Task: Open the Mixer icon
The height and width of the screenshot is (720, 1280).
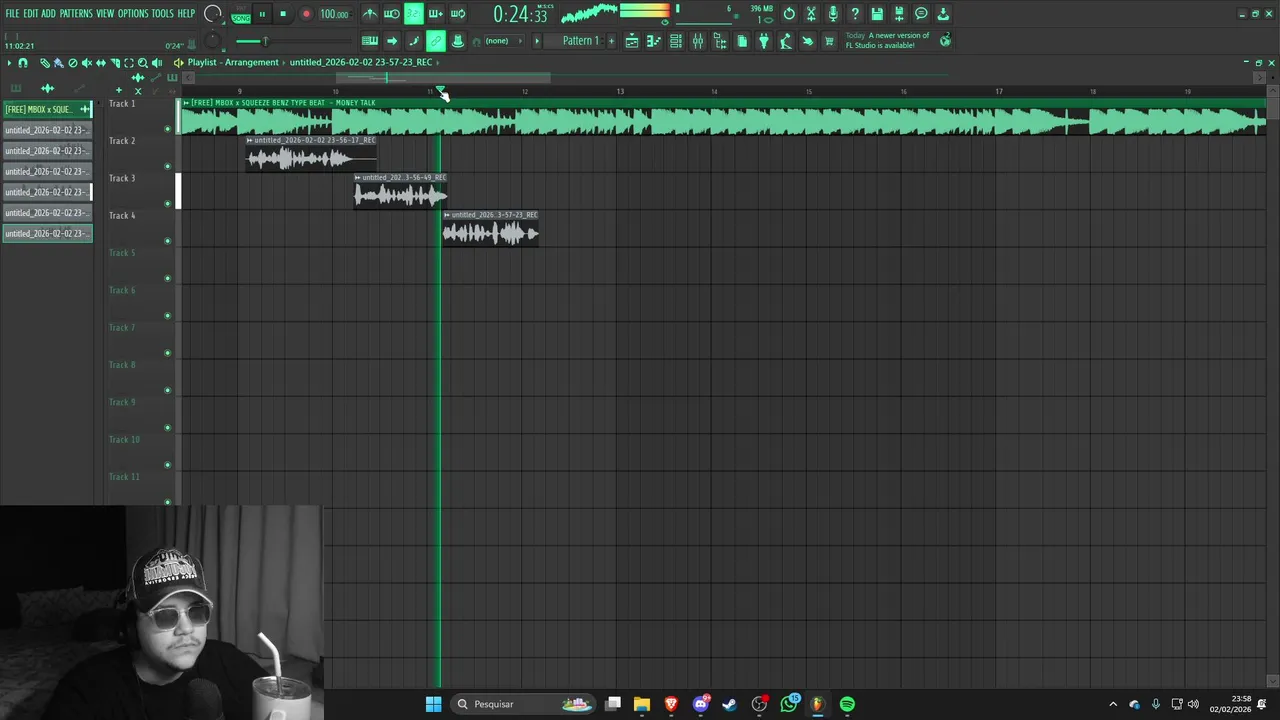Action: tap(698, 41)
